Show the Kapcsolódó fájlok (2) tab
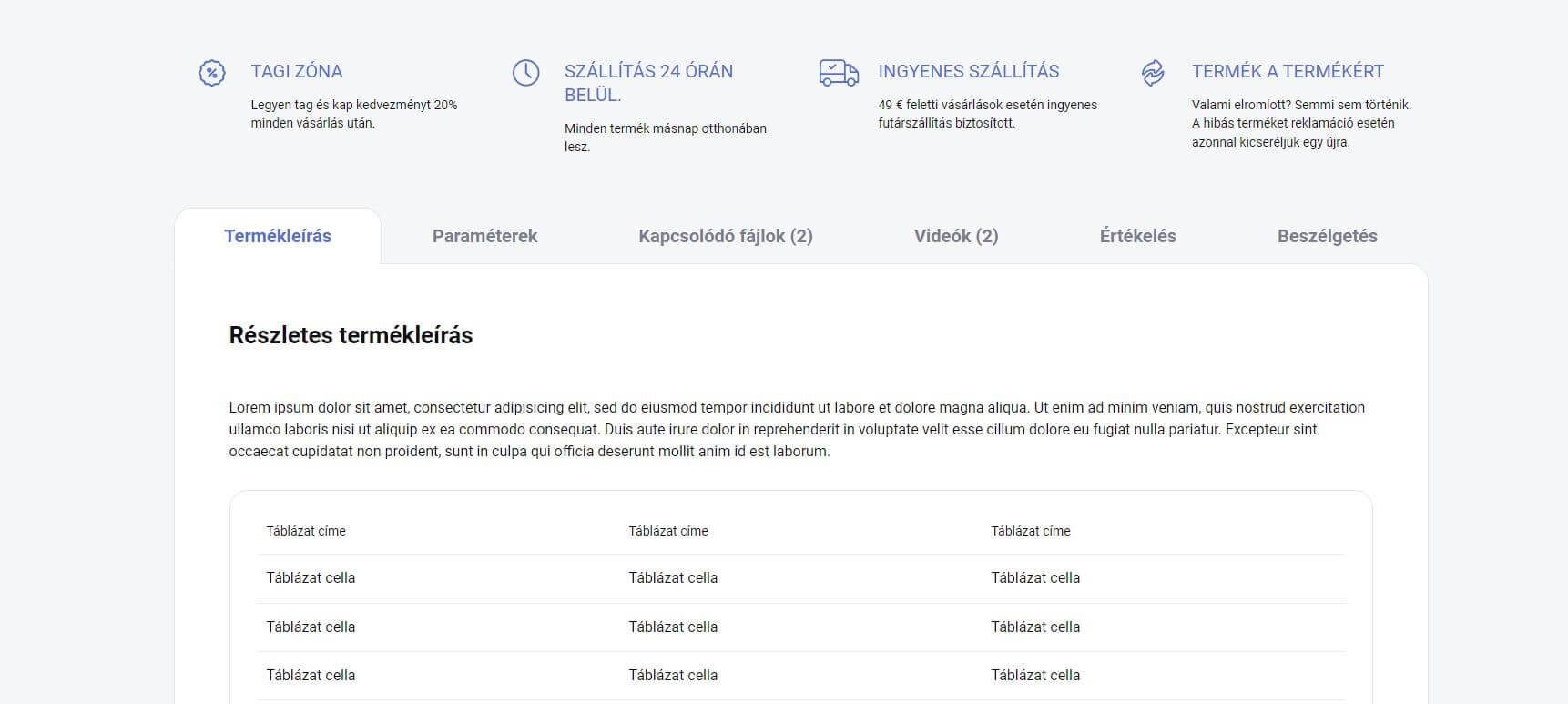This screenshot has width=1568, height=704. (725, 236)
